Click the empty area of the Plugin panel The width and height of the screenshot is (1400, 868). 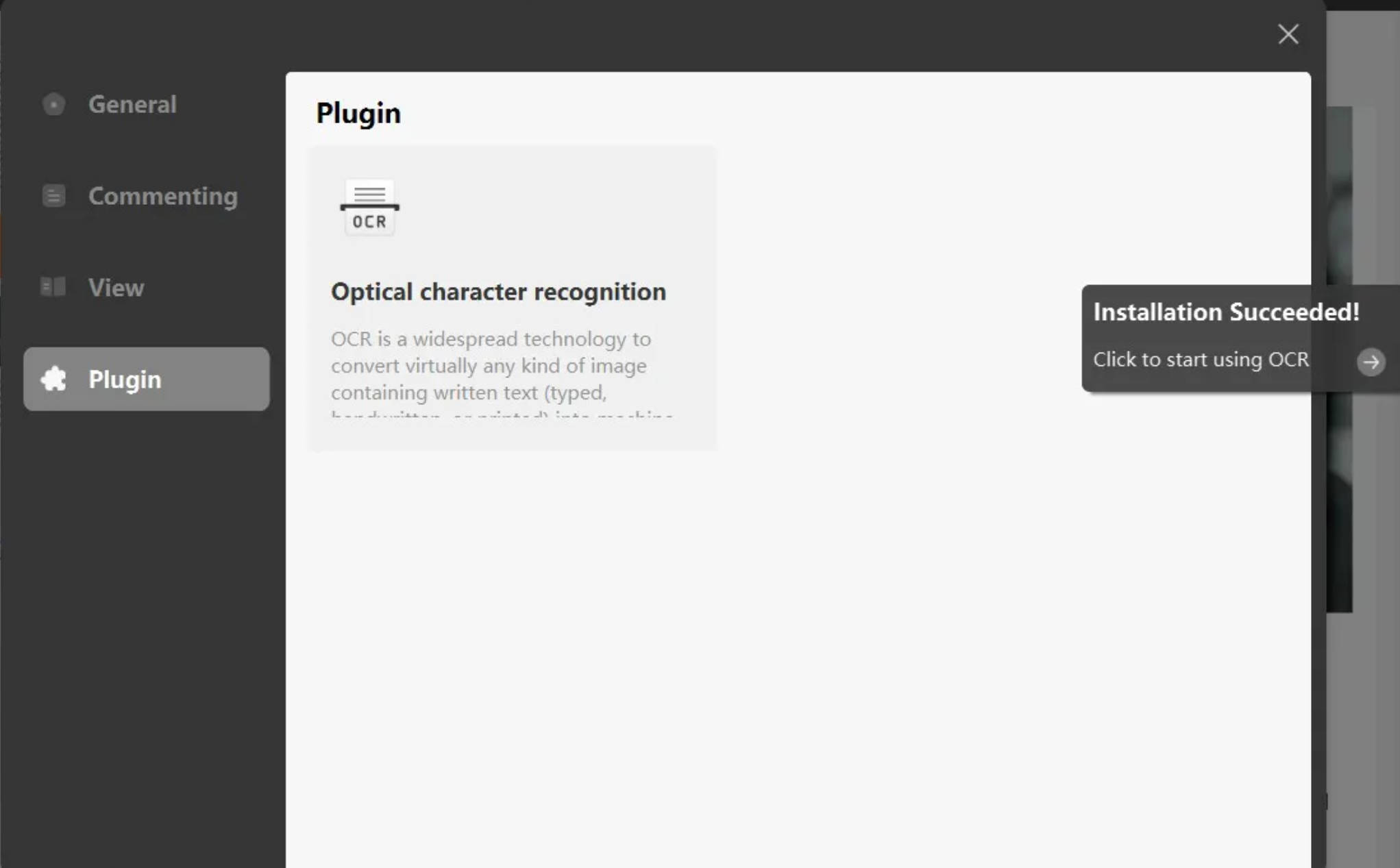coord(798,651)
